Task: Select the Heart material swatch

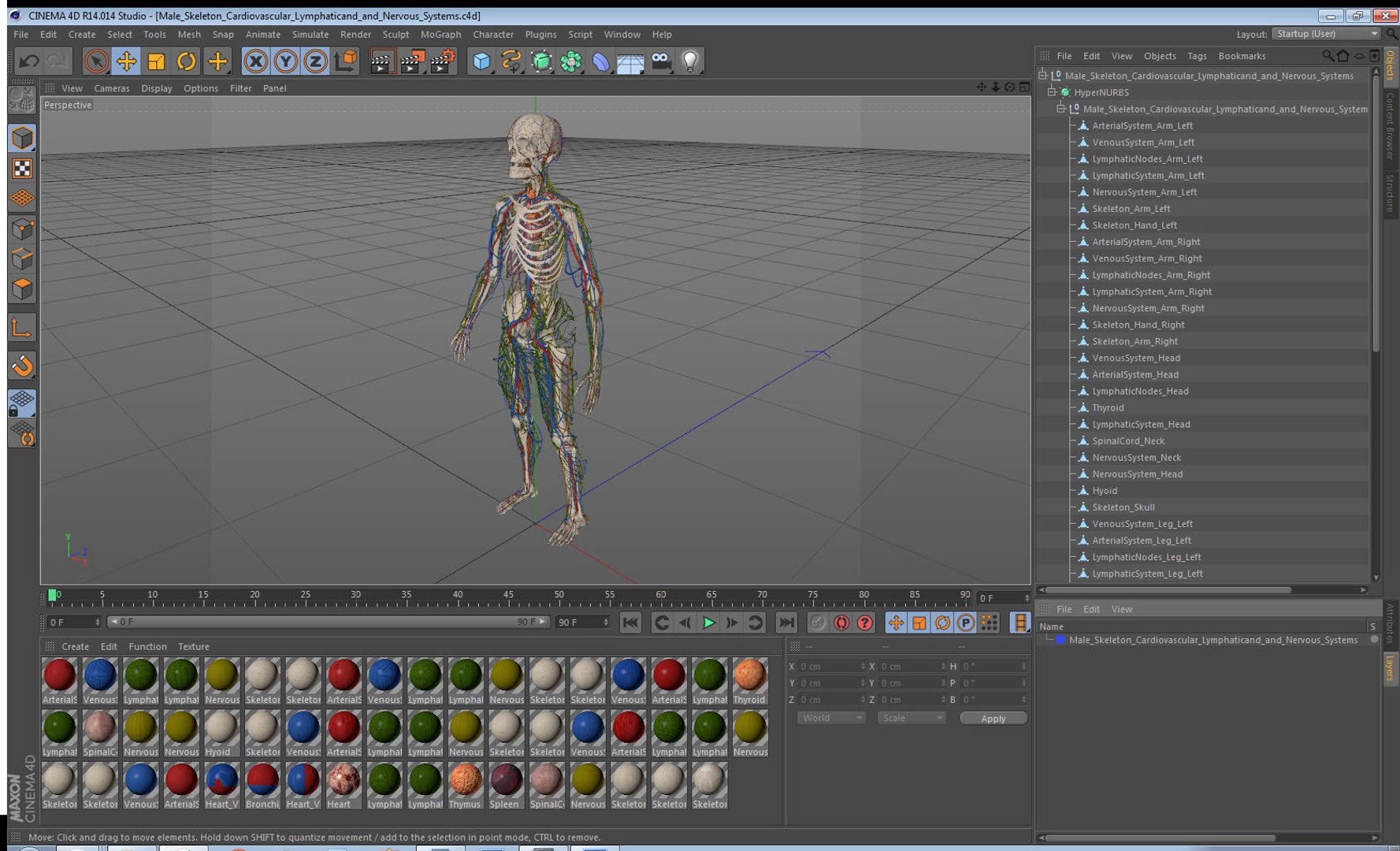Action: (x=344, y=785)
